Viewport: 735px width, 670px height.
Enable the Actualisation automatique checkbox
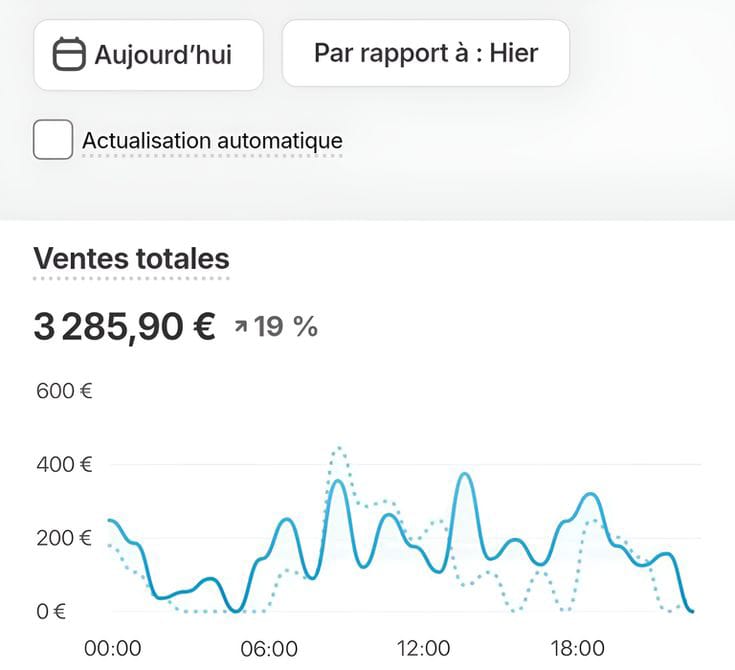53,140
